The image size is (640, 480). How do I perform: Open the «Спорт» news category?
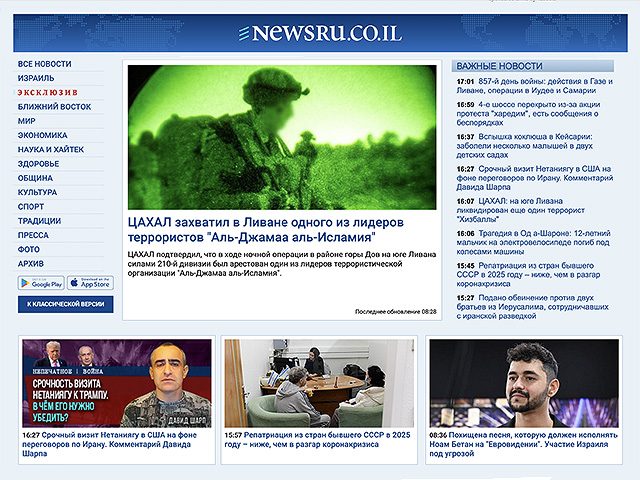coord(31,206)
